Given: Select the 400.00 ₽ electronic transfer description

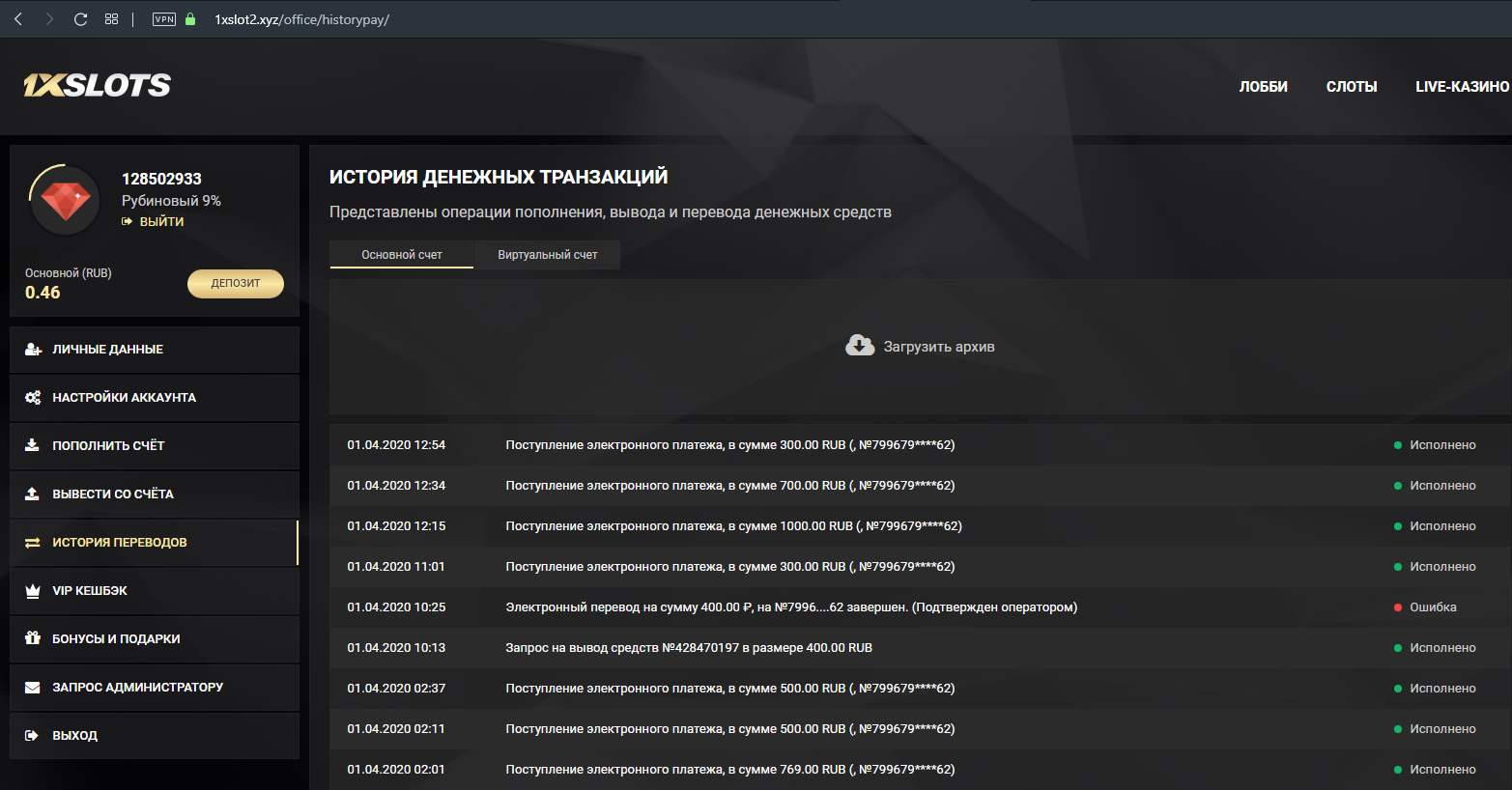Looking at the screenshot, I should (x=791, y=607).
